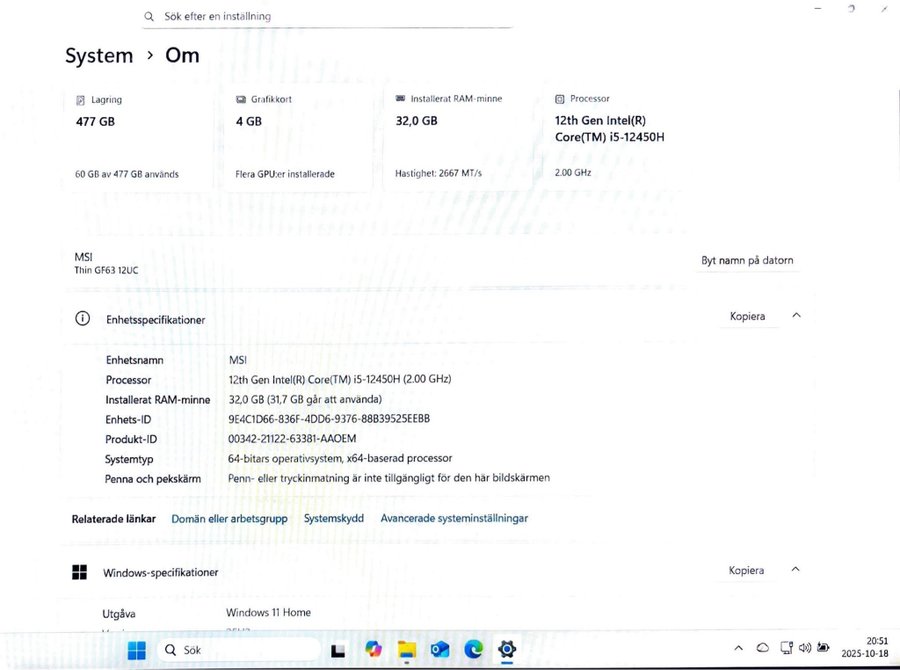The width and height of the screenshot is (900, 670).
Task: Navigate to System in the breadcrumb
Action: [x=99, y=56]
